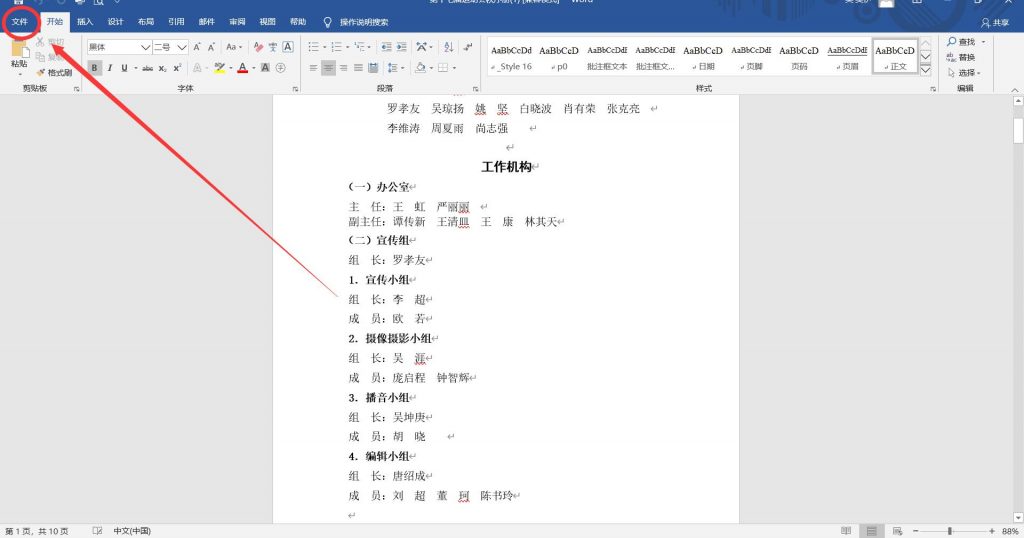Image resolution: width=1024 pixels, height=538 pixels.
Task: Apply the _Style 16 style
Action: (x=511, y=57)
